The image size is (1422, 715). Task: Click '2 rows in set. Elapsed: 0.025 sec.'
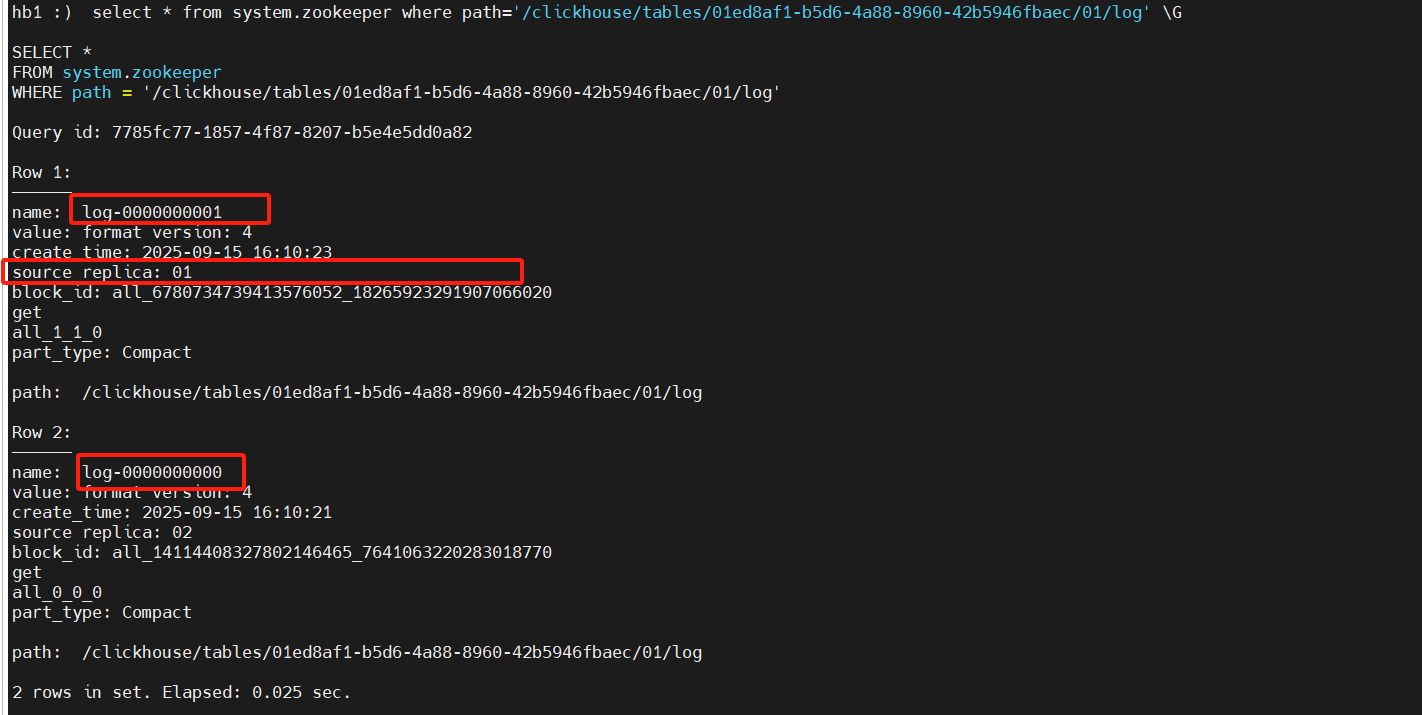182,693
